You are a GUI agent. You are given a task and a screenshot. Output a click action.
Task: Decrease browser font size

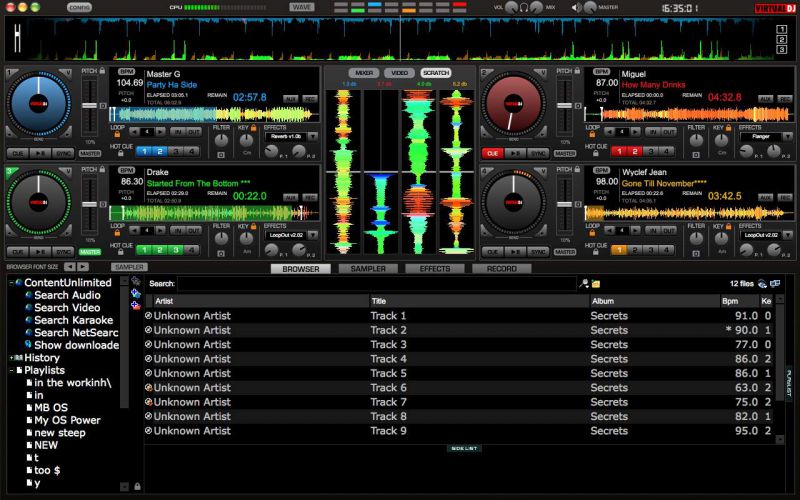tap(70, 267)
